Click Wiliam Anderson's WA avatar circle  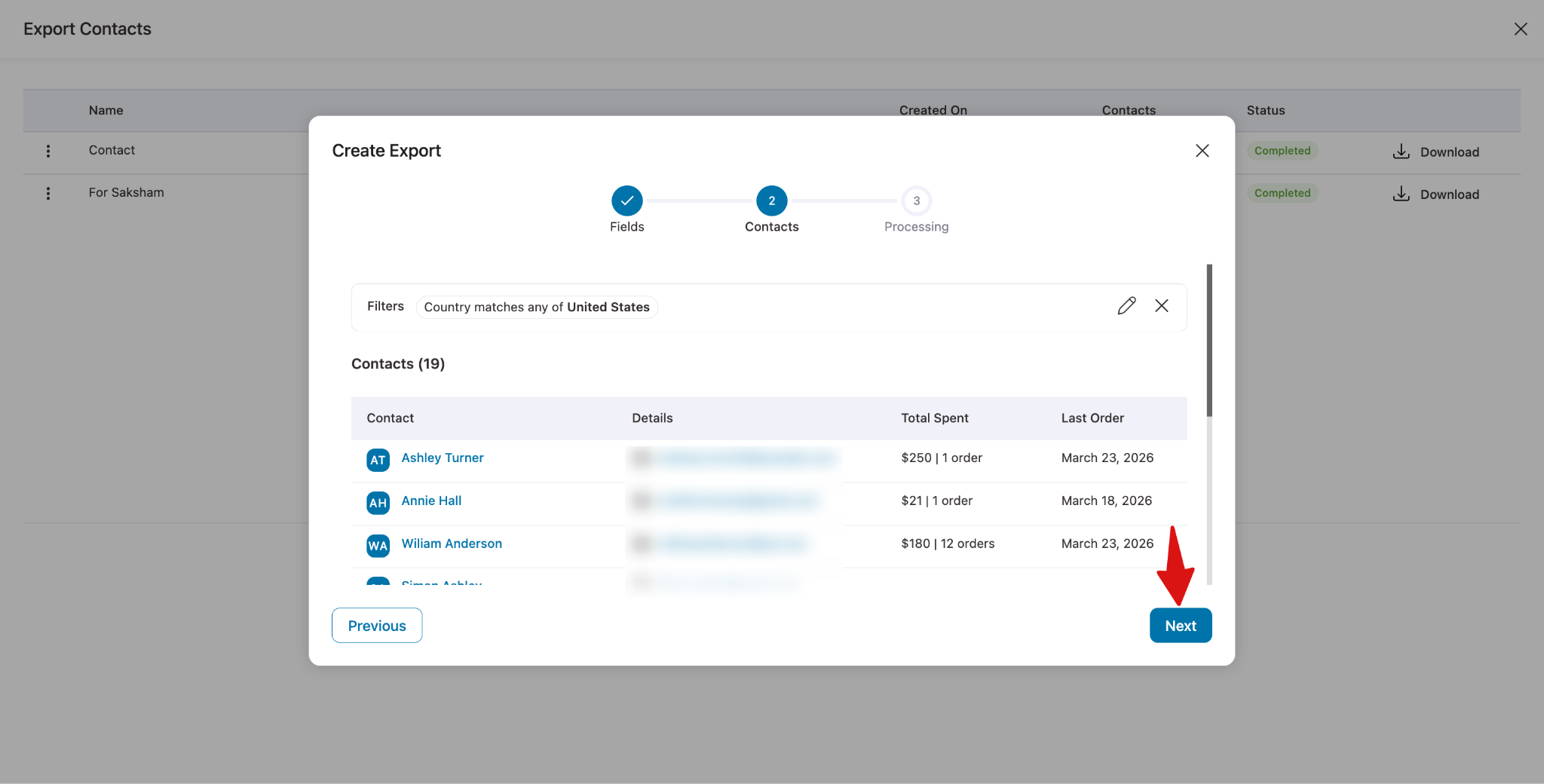click(x=377, y=546)
